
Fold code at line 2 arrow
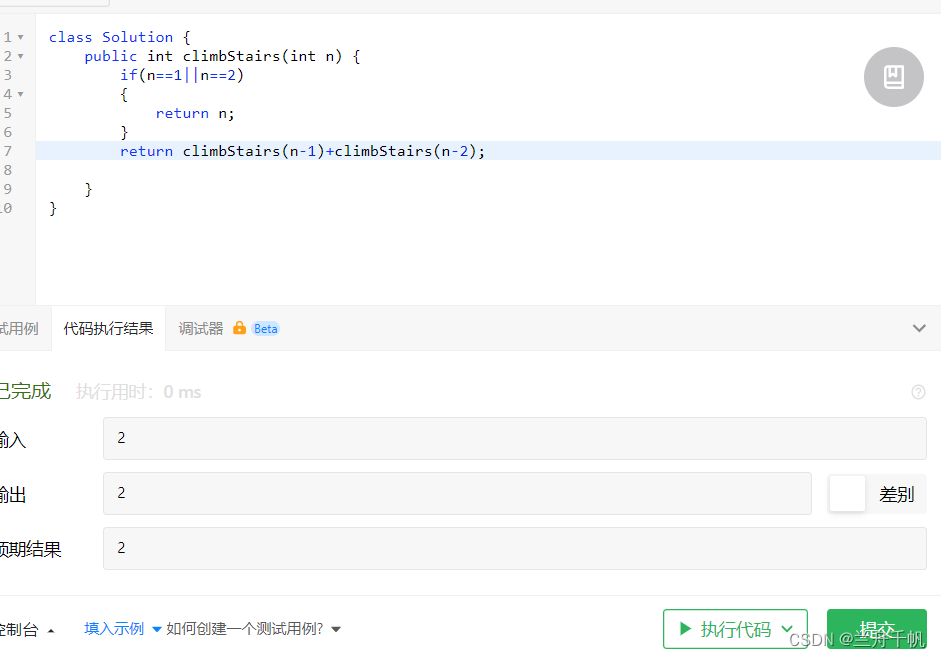20,56
